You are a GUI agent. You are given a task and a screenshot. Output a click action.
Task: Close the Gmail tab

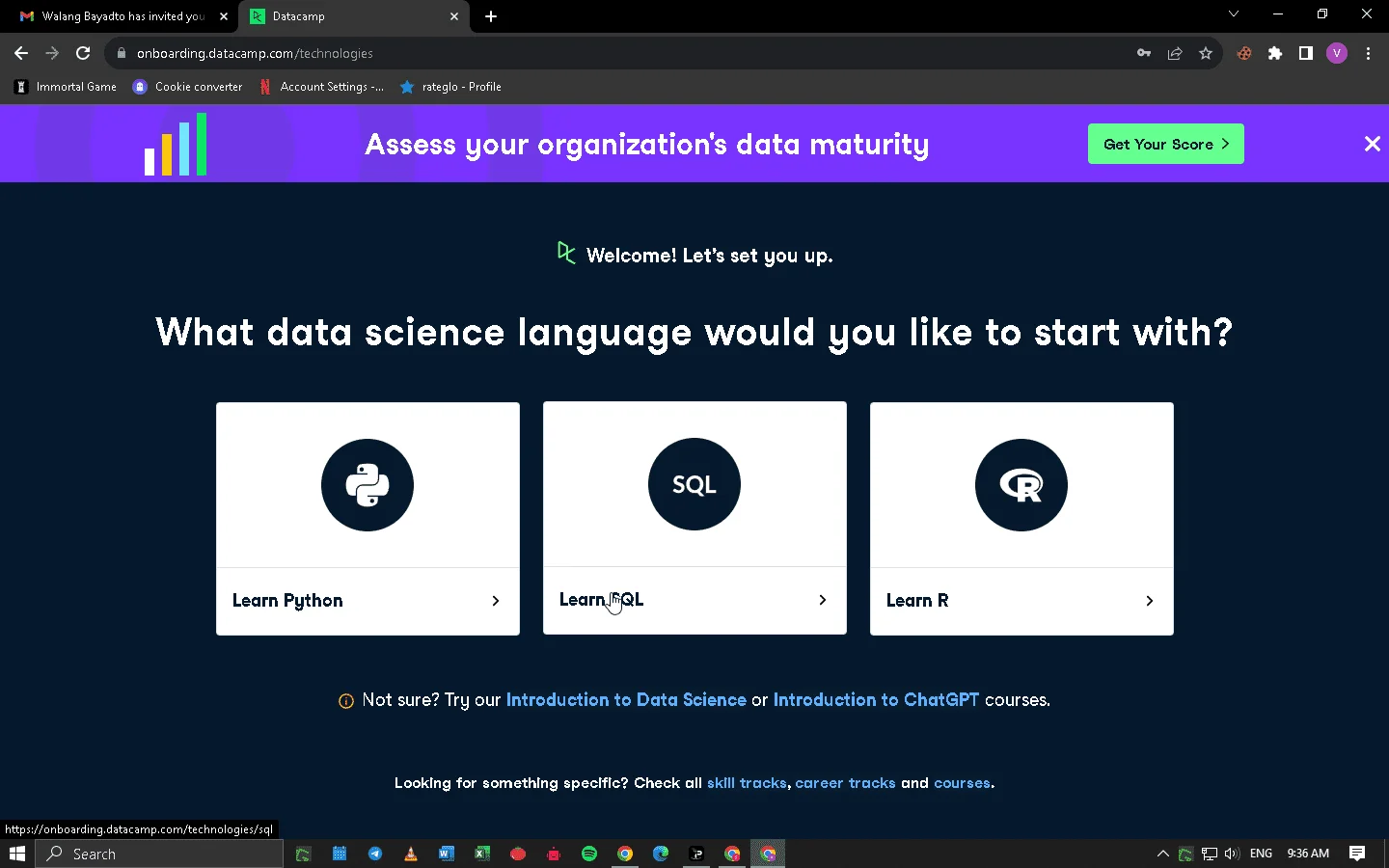[x=224, y=16]
